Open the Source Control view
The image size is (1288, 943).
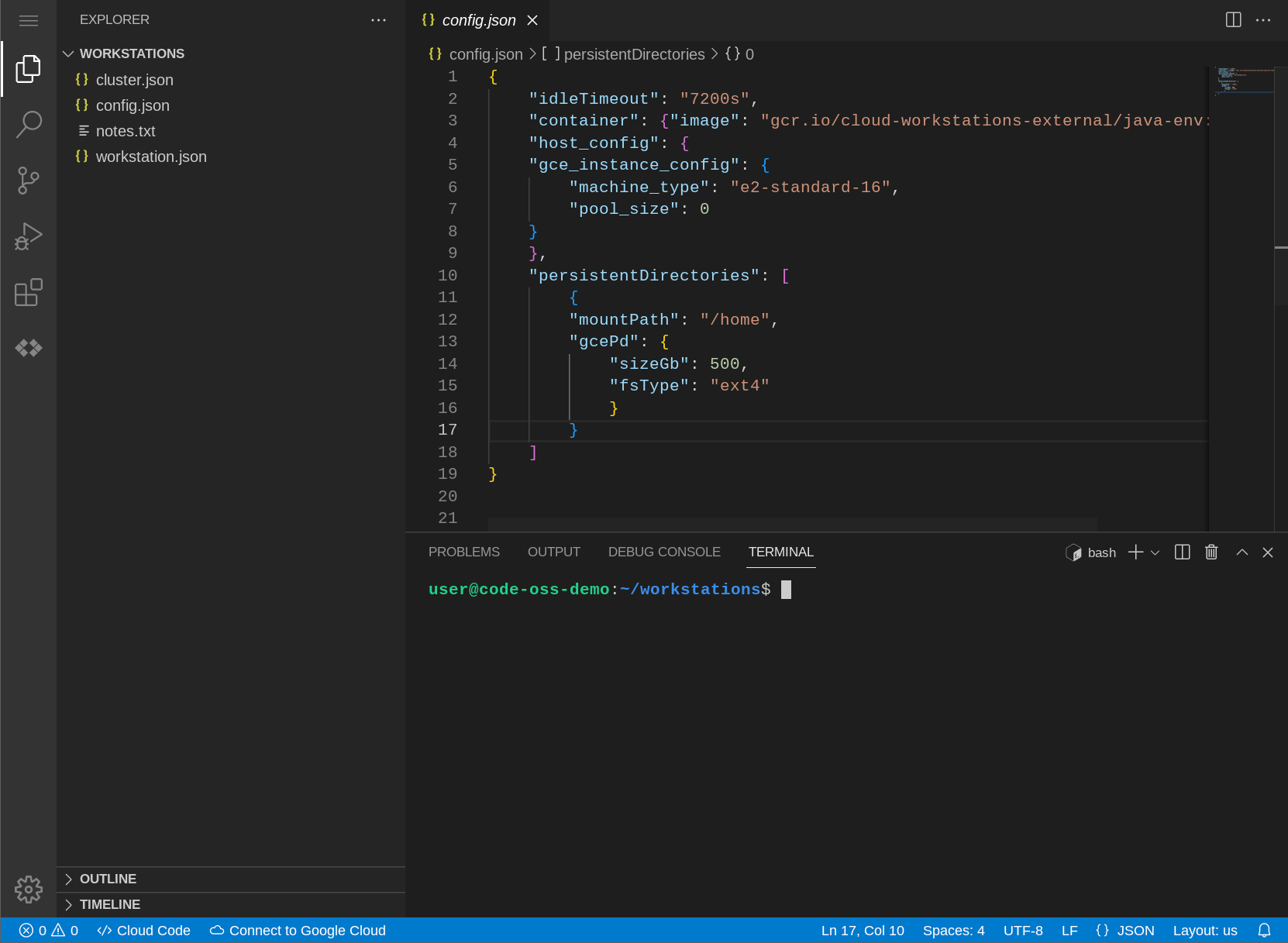tap(29, 181)
